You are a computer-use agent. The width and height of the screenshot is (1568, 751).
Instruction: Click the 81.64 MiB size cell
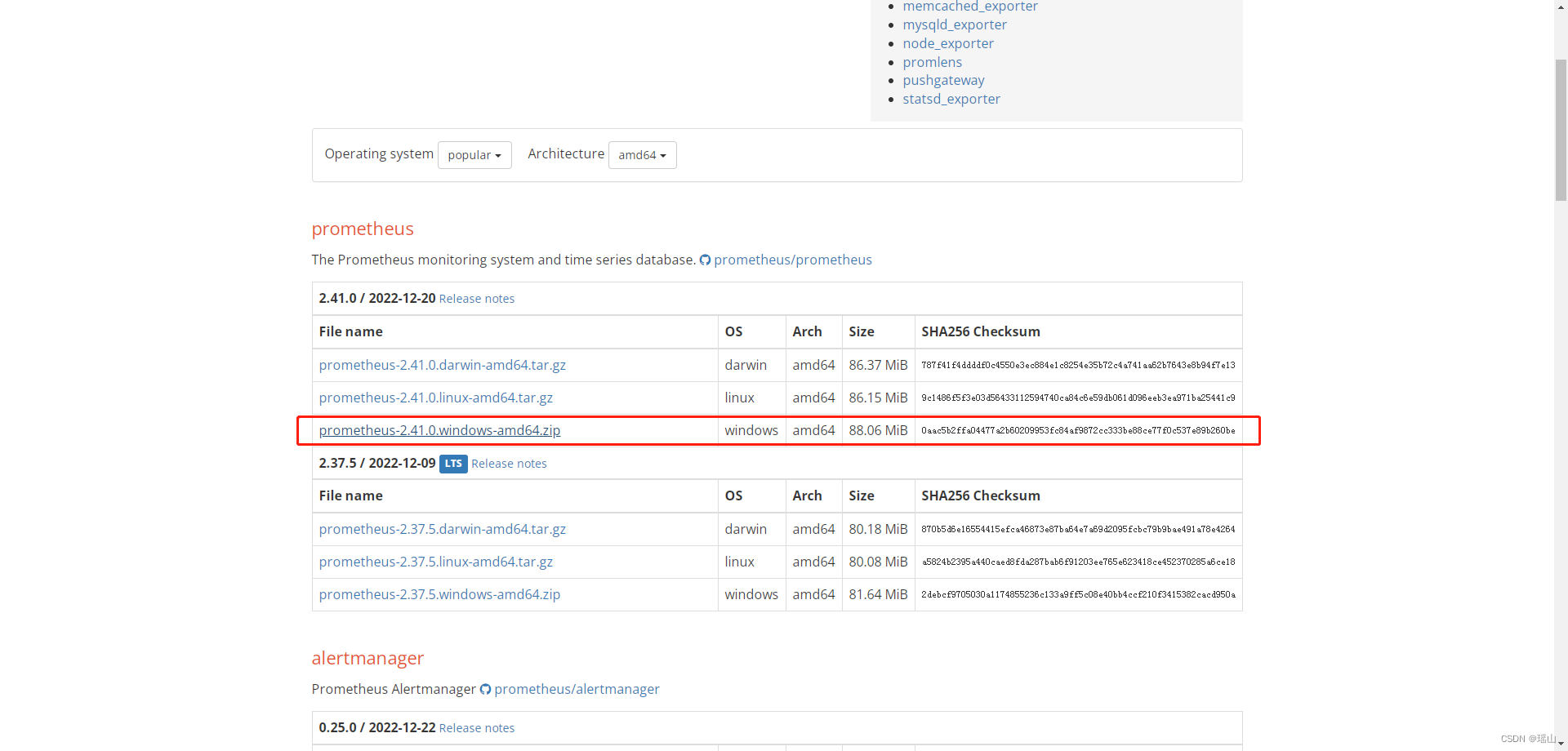coord(878,594)
